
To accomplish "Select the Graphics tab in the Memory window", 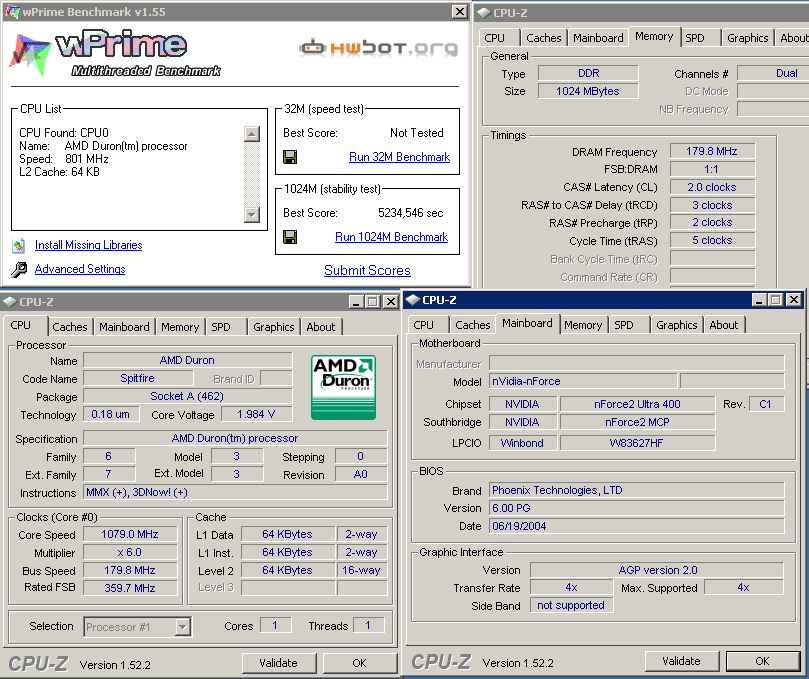I will [748, 38].
